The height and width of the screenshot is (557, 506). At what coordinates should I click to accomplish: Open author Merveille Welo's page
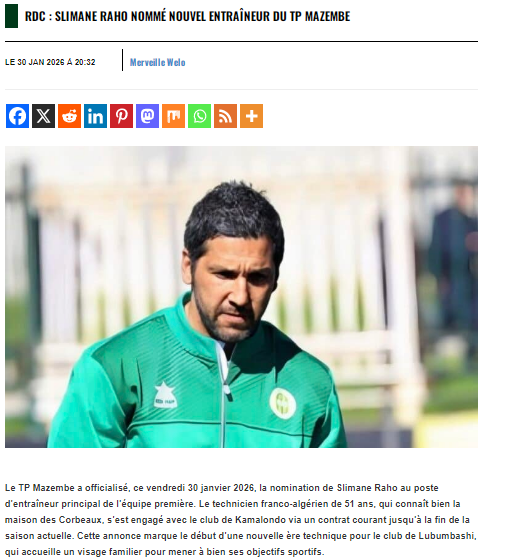(x=157, y=62)
